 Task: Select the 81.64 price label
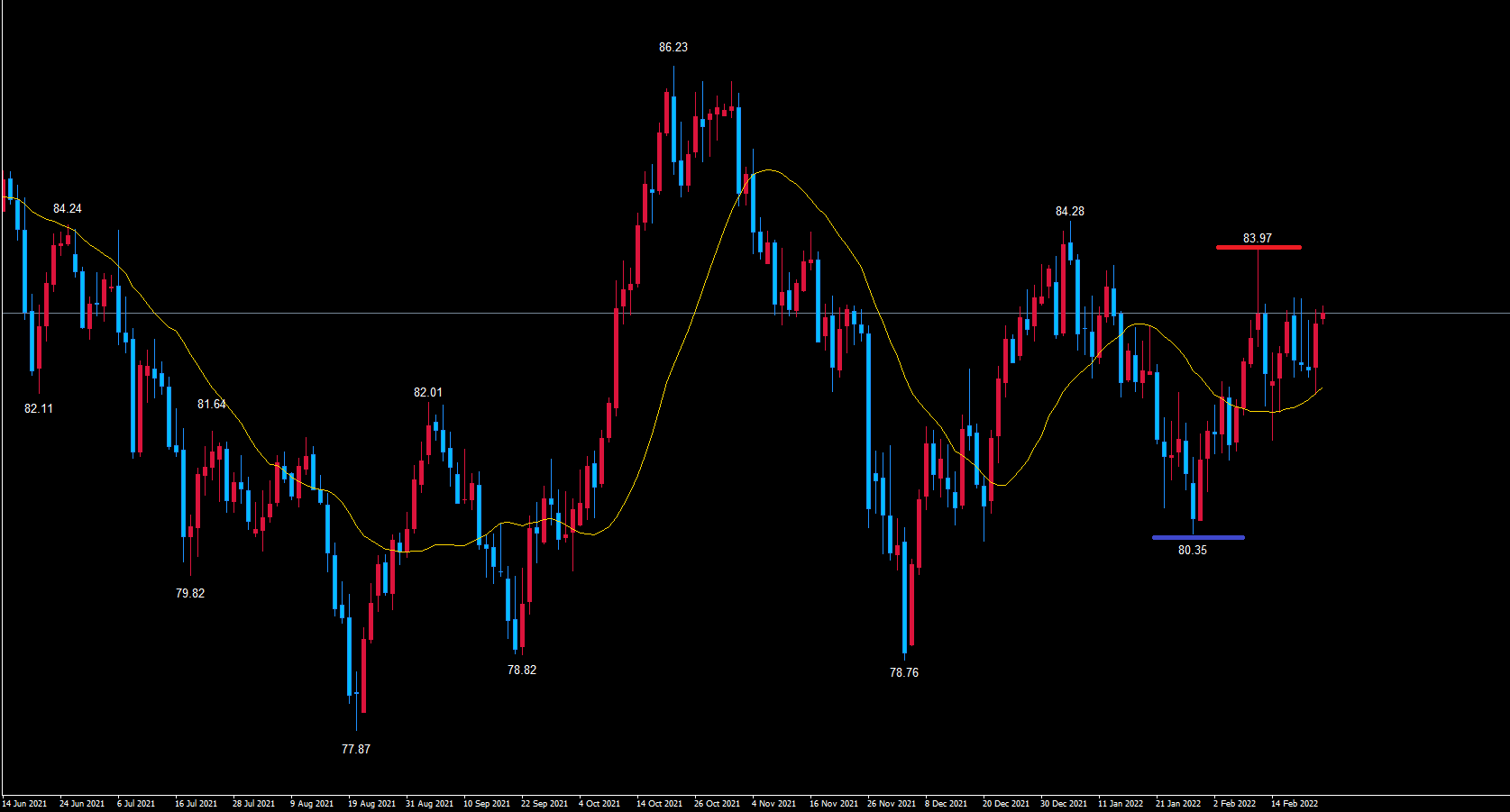point(211,405)
